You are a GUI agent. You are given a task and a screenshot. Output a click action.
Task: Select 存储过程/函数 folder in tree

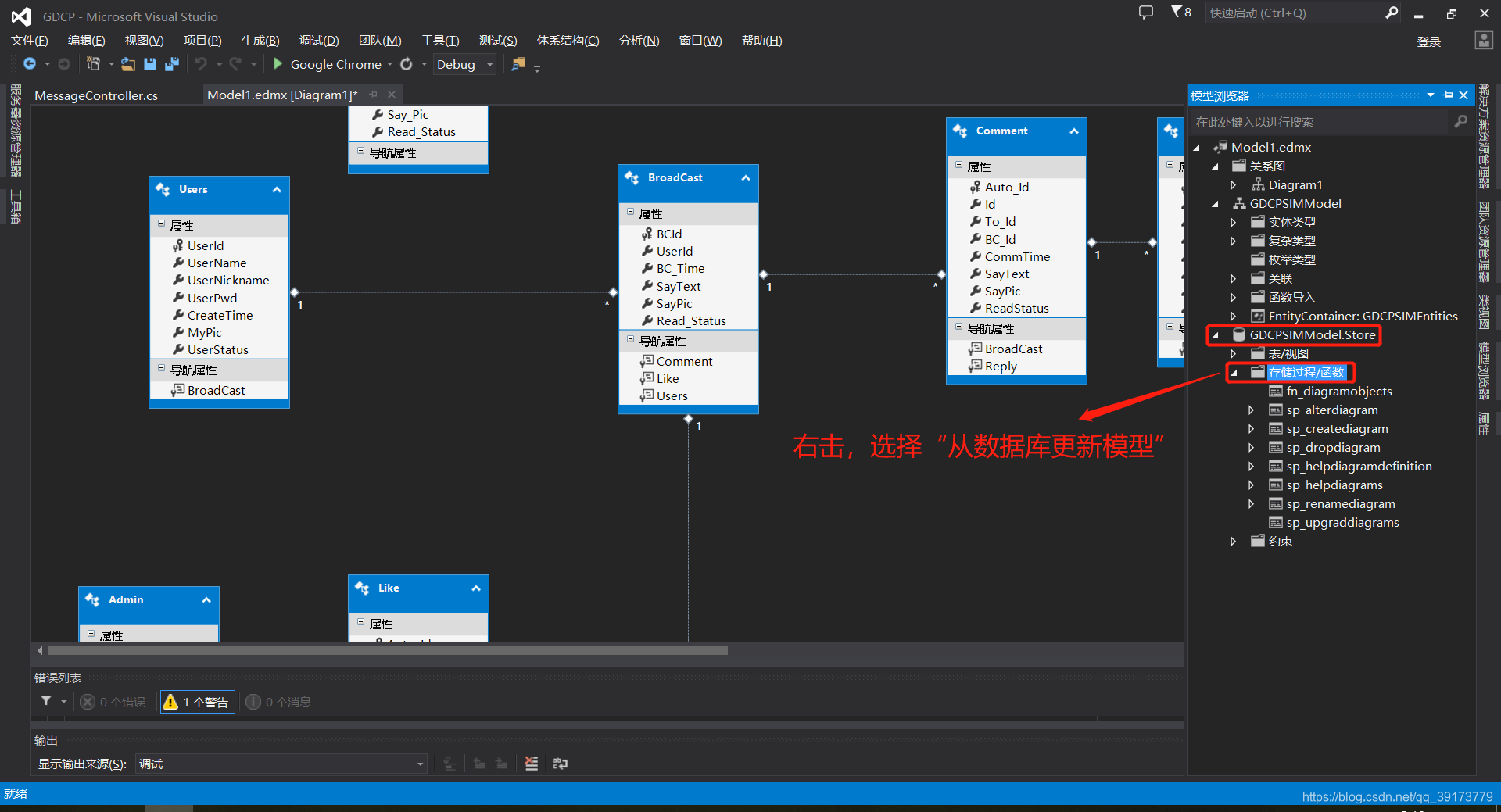pyautogui.click(x=1306, y=372)
